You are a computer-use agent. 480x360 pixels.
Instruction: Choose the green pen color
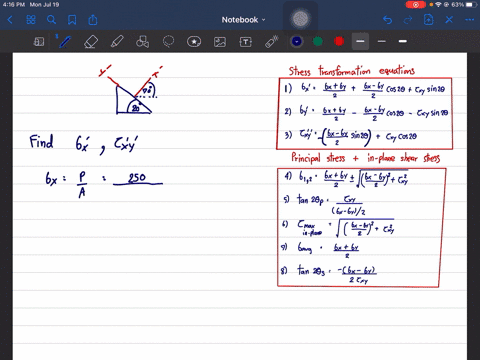(318, 41)
